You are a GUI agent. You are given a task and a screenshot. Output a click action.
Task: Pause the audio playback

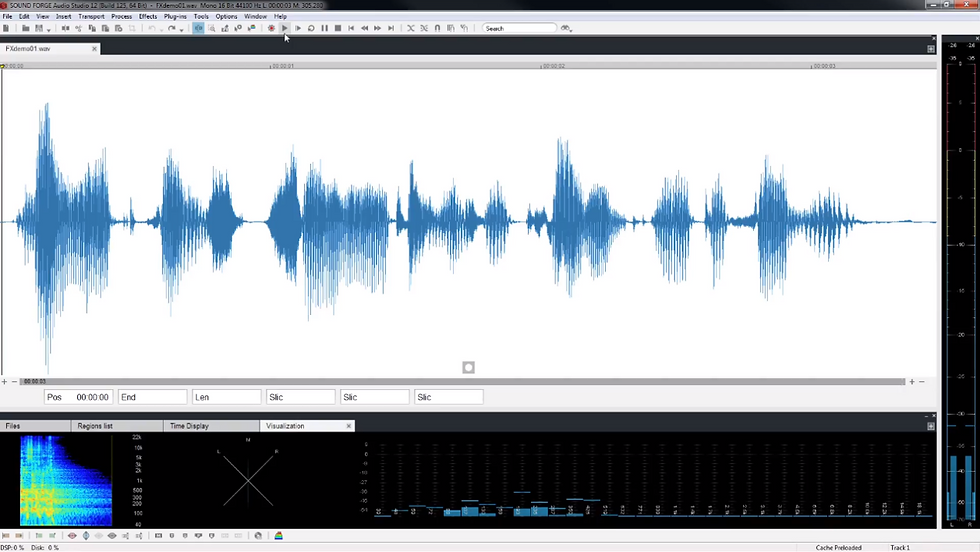coord(324,28)
